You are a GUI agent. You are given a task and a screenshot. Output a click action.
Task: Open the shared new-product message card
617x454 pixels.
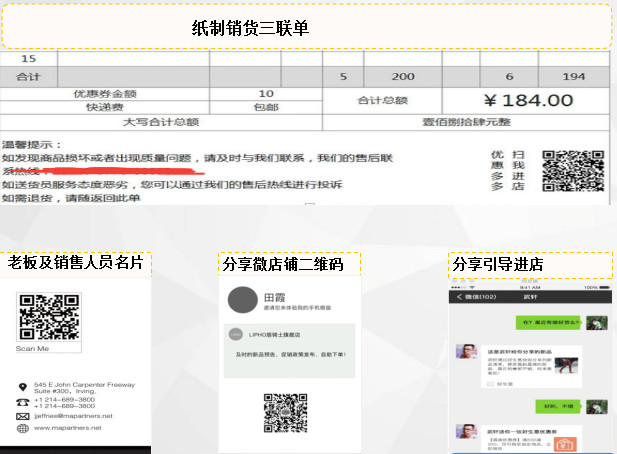(x=531, y=367)
